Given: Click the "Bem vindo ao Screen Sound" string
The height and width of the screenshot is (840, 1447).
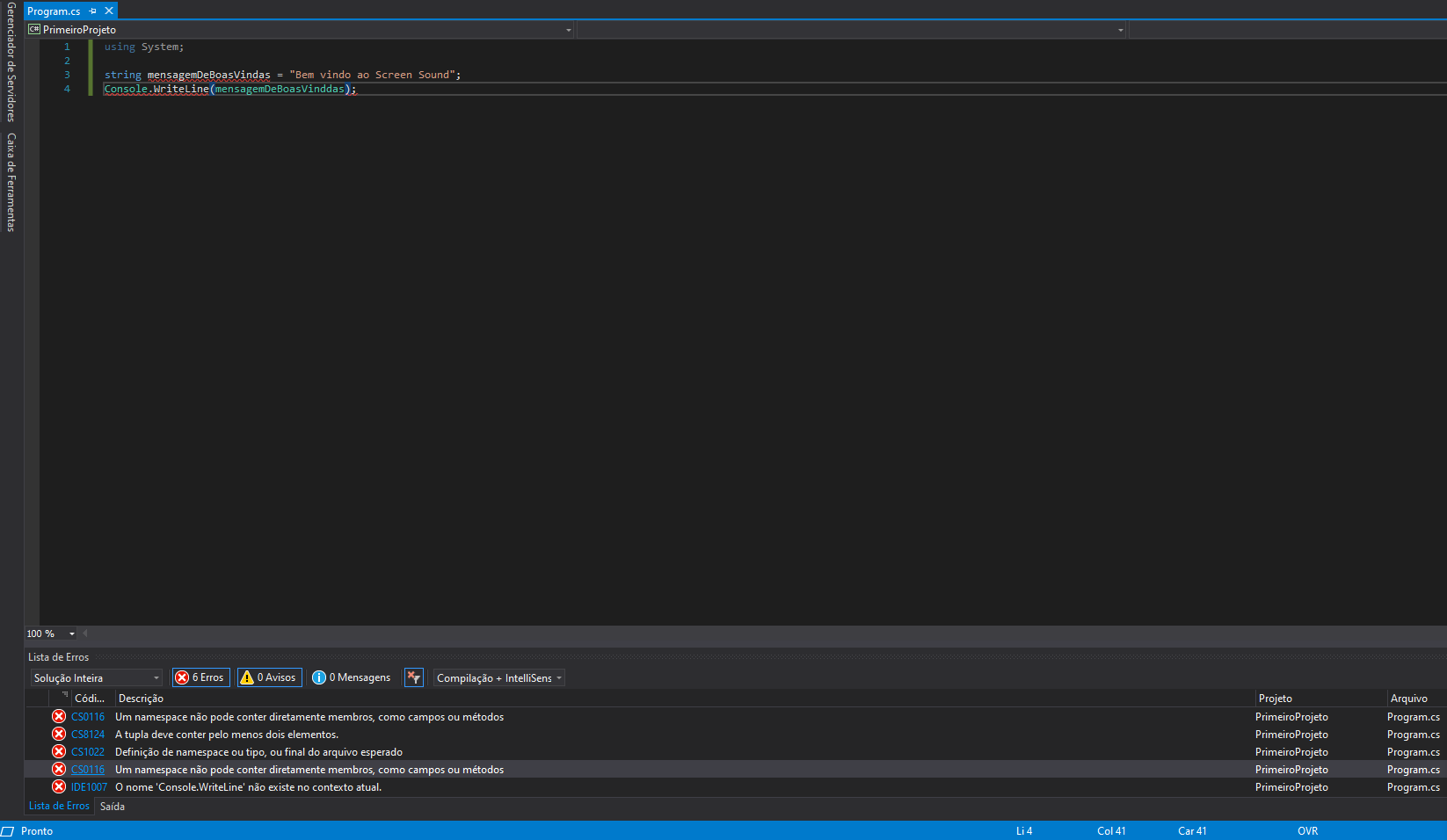Looking at the screenshot, I should (372, 76).
